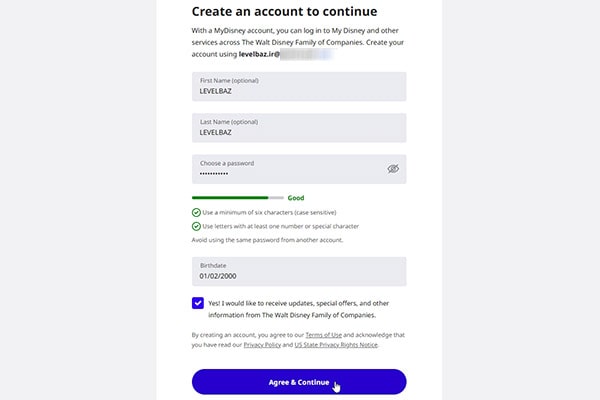
Task: Click the Agree & Continue button
Action: click(299, 382)
